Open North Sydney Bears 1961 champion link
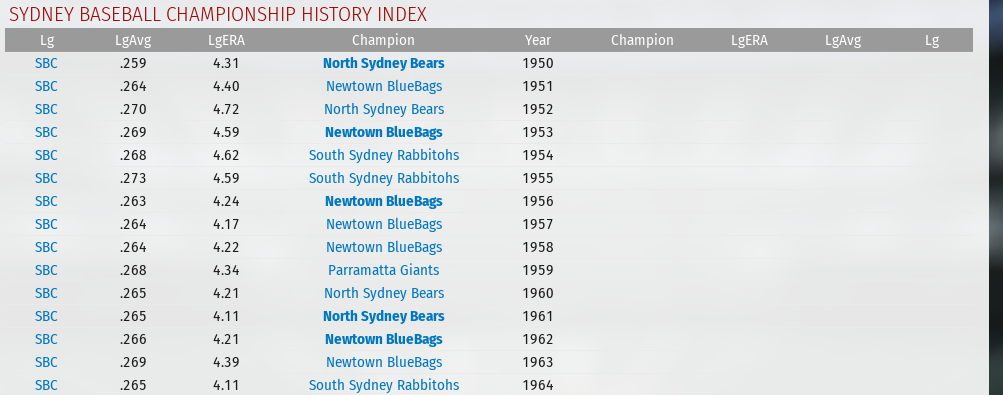The image size is (1003, 395). pos(383,316)
